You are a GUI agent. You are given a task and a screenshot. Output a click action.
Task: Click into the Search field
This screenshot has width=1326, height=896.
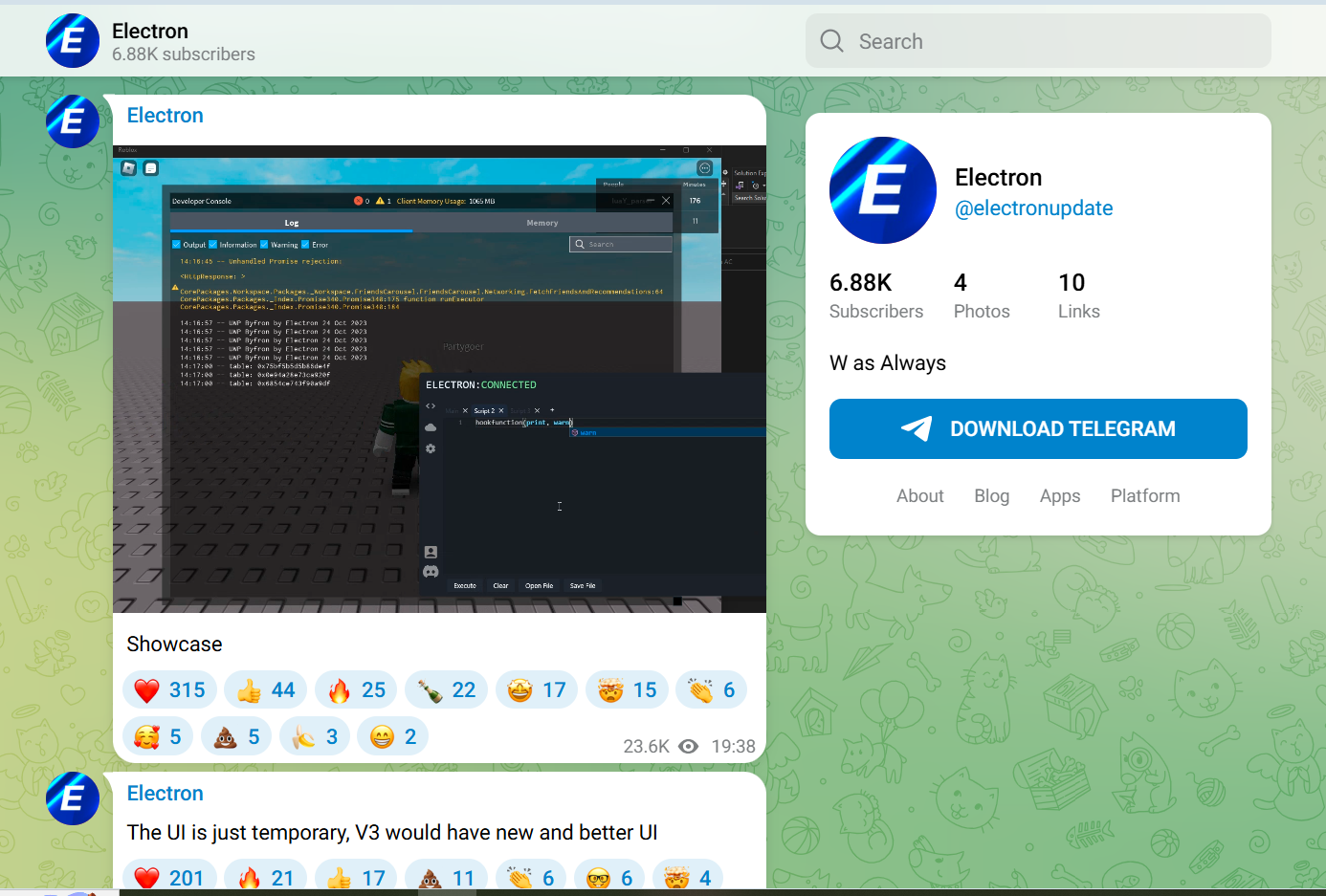(1052, 41)
